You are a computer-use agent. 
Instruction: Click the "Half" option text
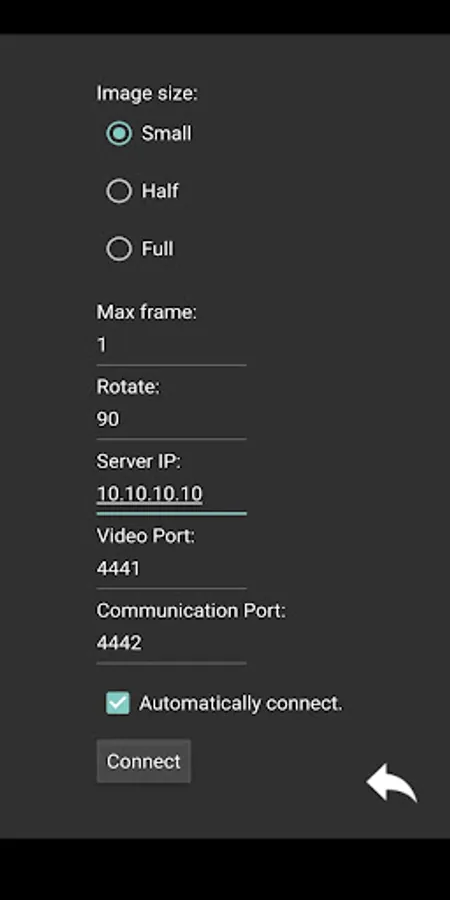[160, 191]
